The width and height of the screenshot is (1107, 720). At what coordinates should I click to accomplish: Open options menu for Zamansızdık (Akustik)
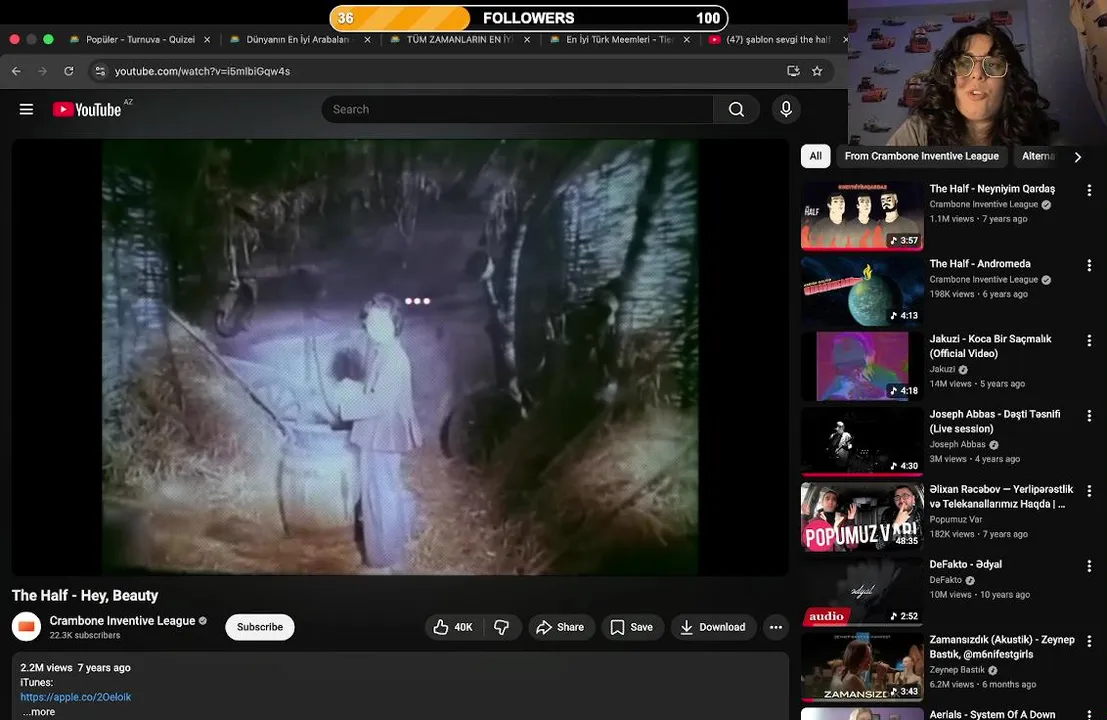(x=1089, y=641)
